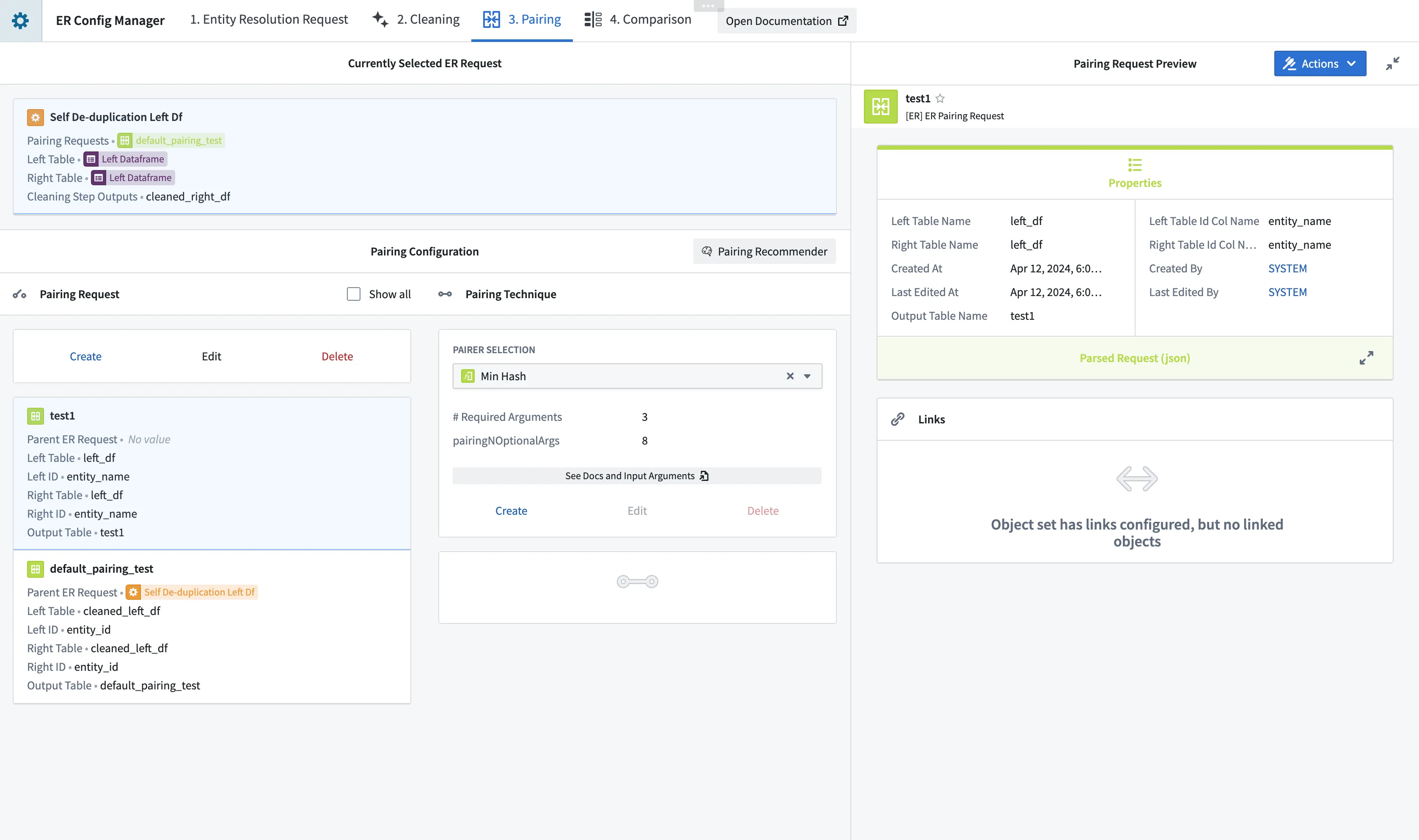Collapse the Pairing Request Preview panel
The image size is (1419, 840).
(x=1392, y=63)
